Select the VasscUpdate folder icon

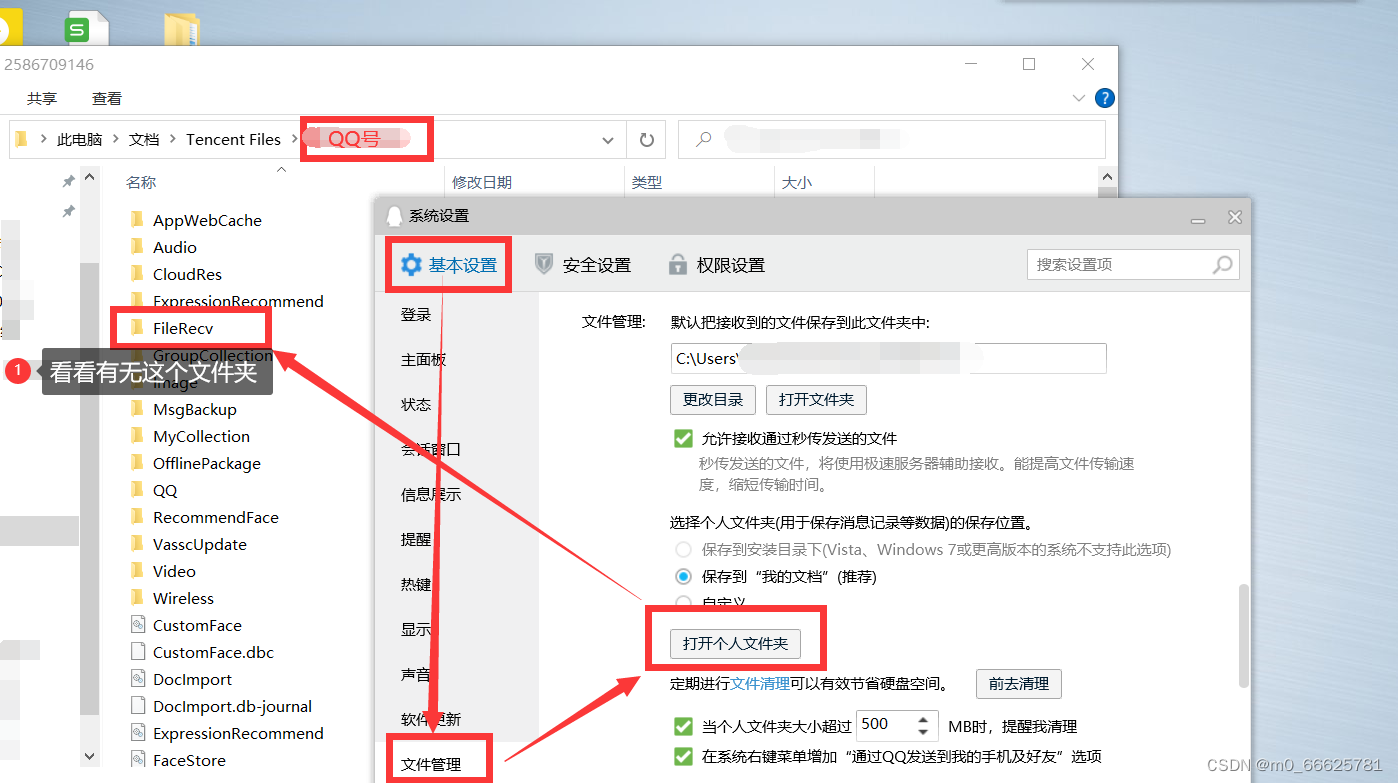[137, 544]
